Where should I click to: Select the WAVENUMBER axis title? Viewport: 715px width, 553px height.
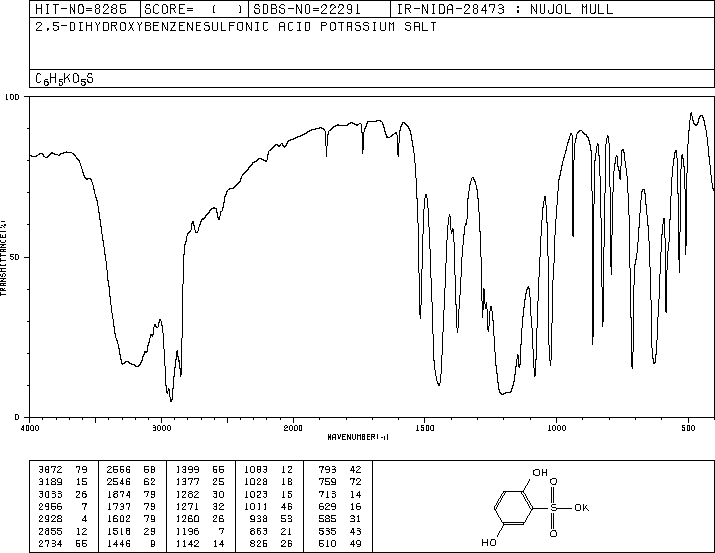pos(358,437)
